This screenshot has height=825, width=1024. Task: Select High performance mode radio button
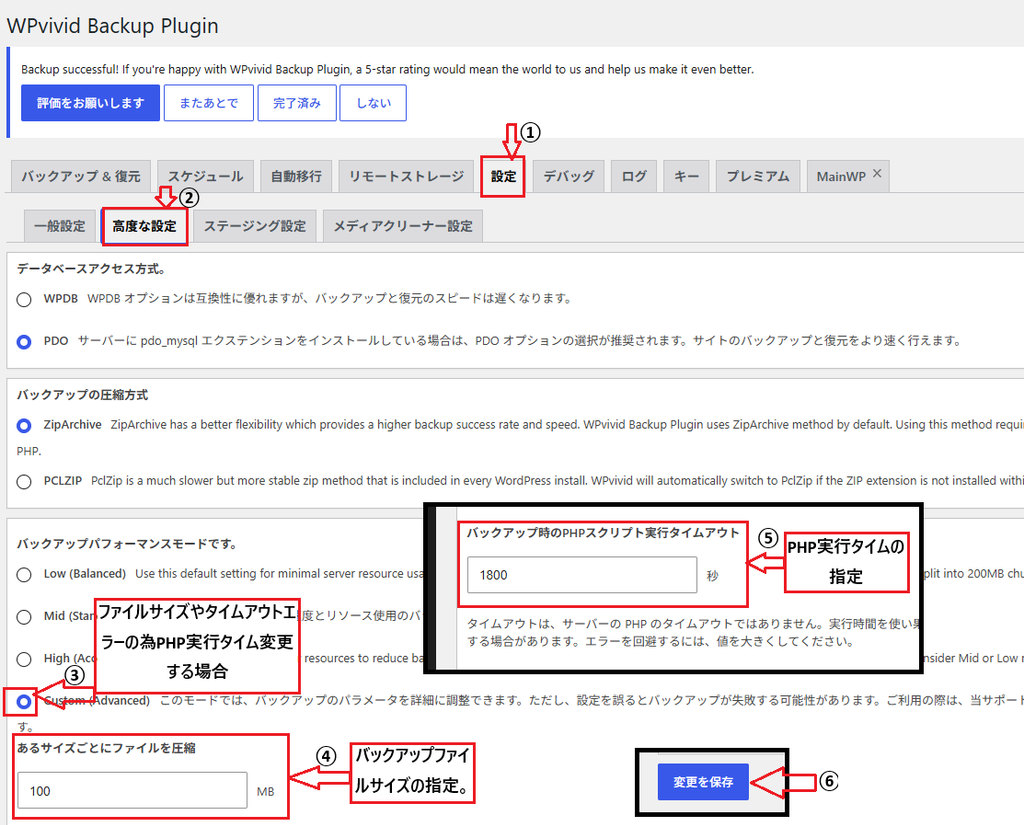(x=24, y=659)
